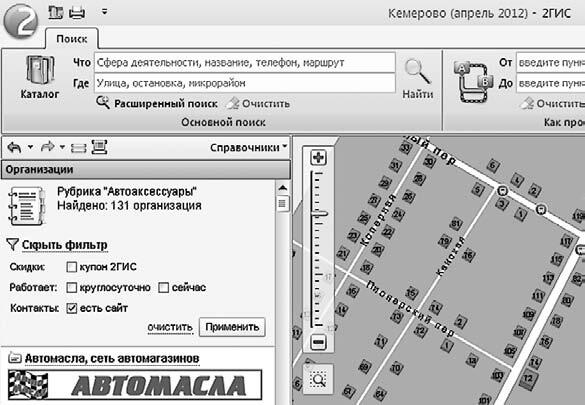The image size is (585, 405).
Task: Click the Найти magnifier search icon
Action: coord(417,72)
